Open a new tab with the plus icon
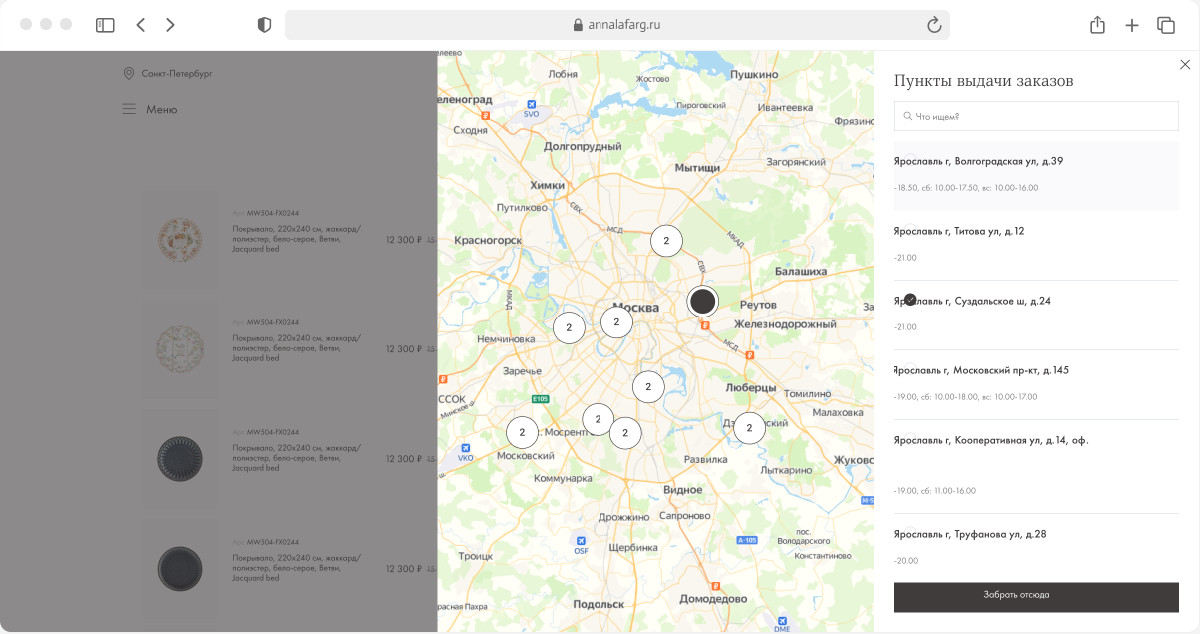Screen dimensions: 1200x634 tap(1131, 25)
